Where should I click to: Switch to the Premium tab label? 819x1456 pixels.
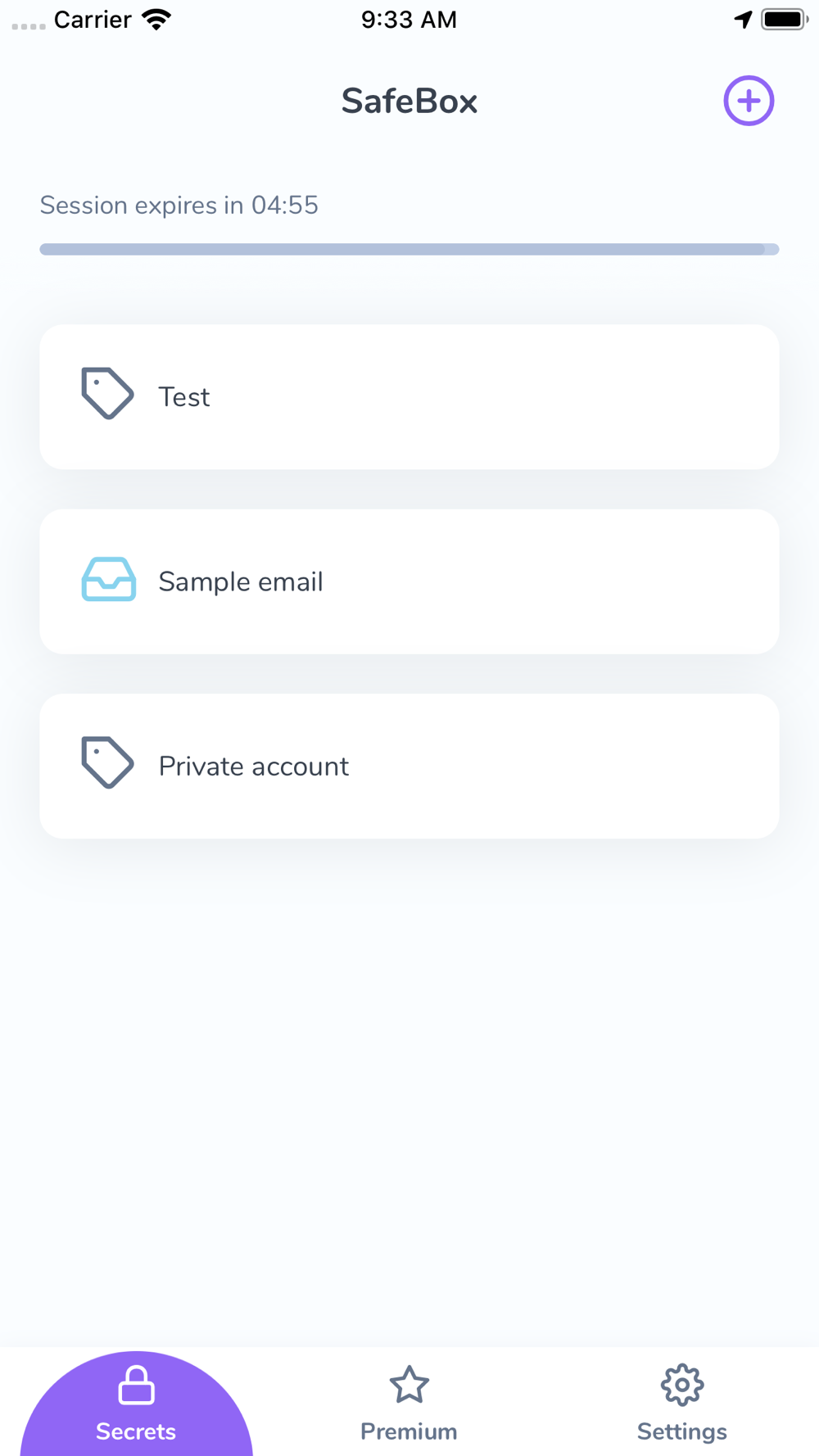[x=409, y=1431]
